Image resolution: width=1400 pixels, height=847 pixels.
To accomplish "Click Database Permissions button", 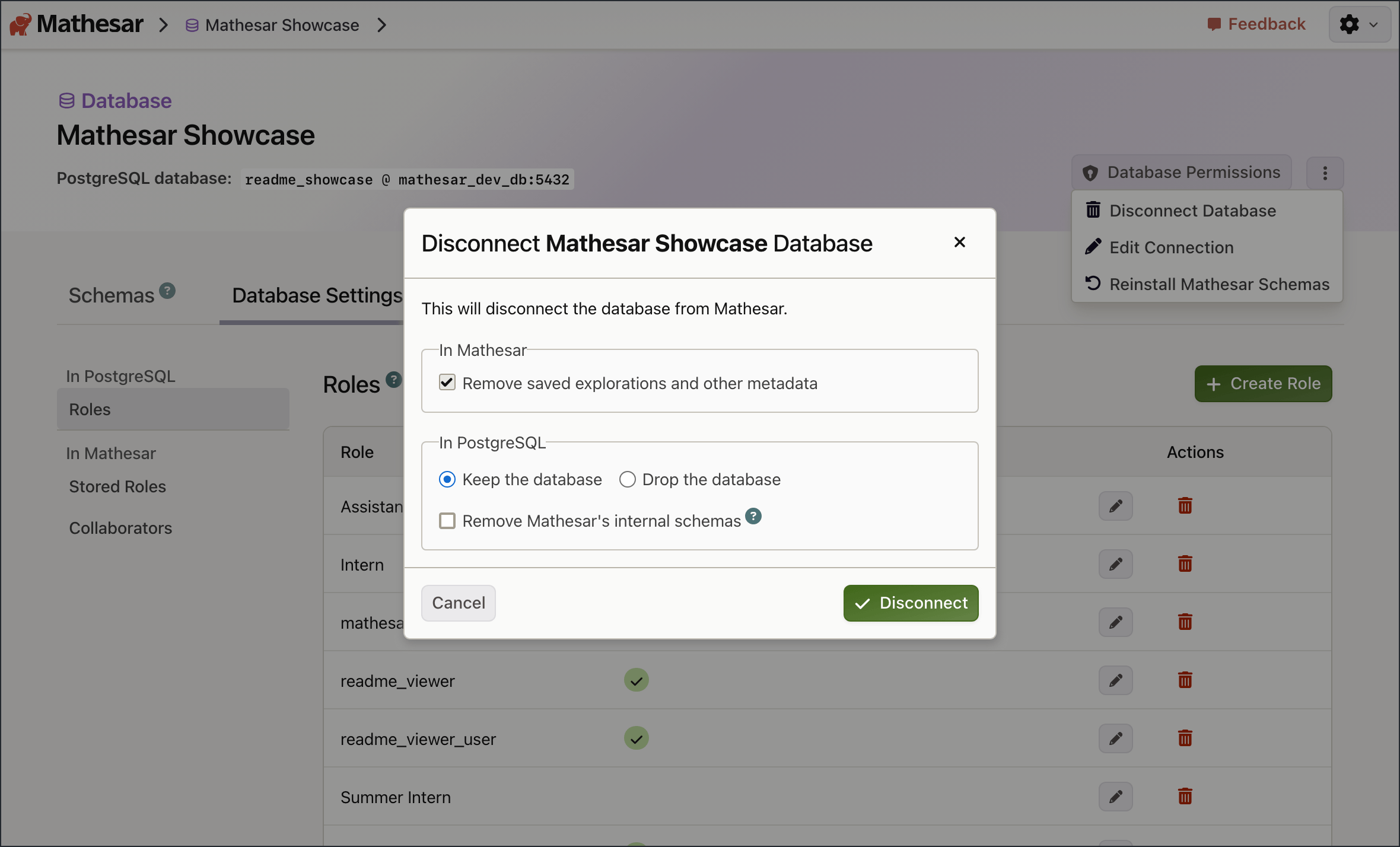I will [1181, 173].
